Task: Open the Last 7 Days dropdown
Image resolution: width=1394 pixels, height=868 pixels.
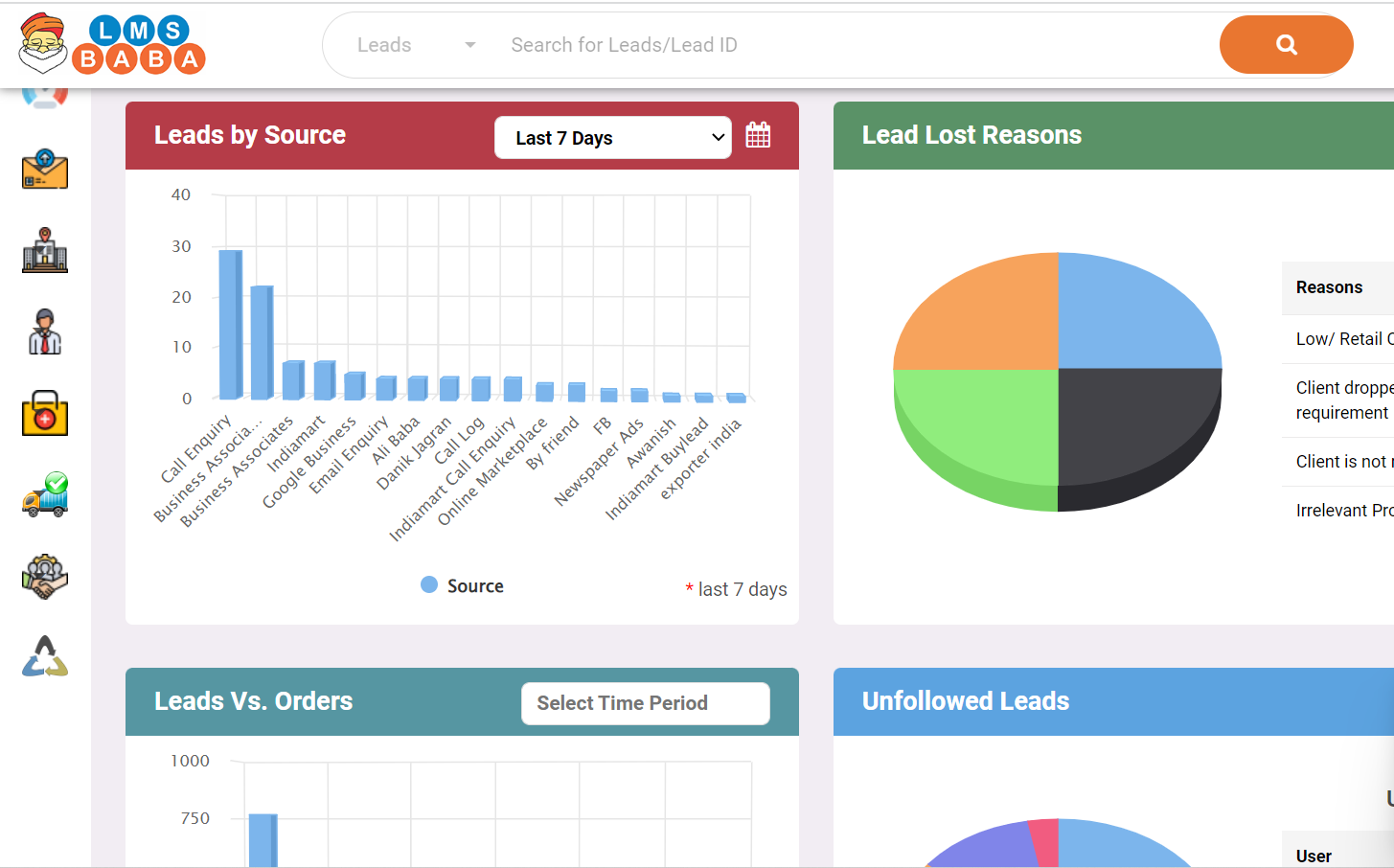Action: pyautogui.click(x=612, y=137)
